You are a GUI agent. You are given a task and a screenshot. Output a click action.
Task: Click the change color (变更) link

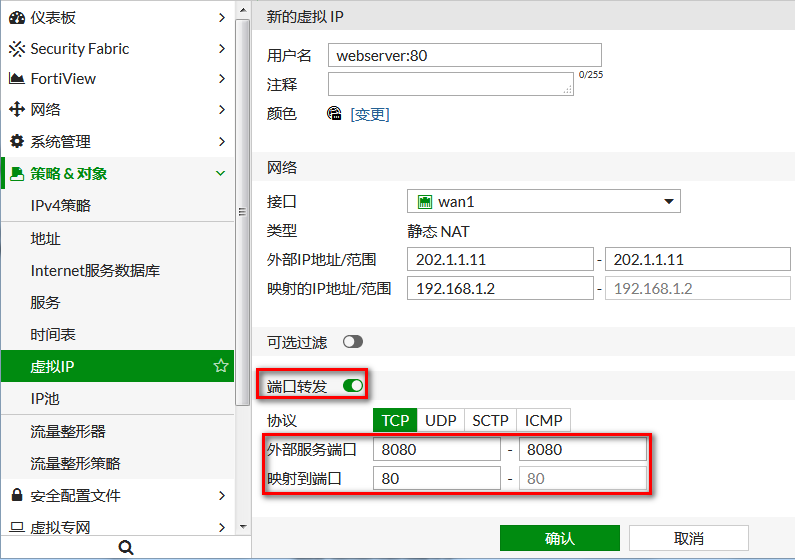(x=370, y=114)
